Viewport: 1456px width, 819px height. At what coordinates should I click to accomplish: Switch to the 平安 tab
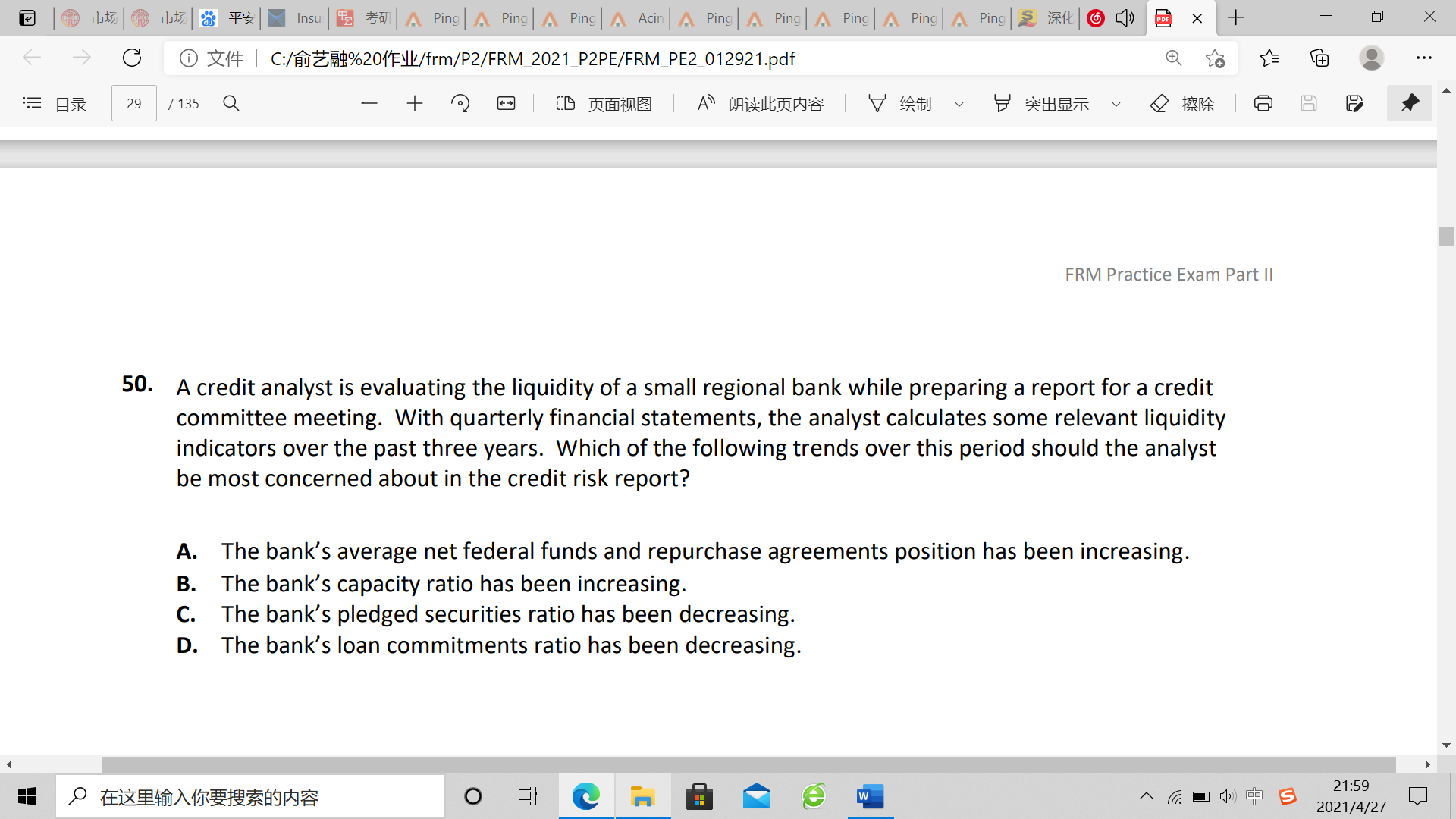[227, 18]
